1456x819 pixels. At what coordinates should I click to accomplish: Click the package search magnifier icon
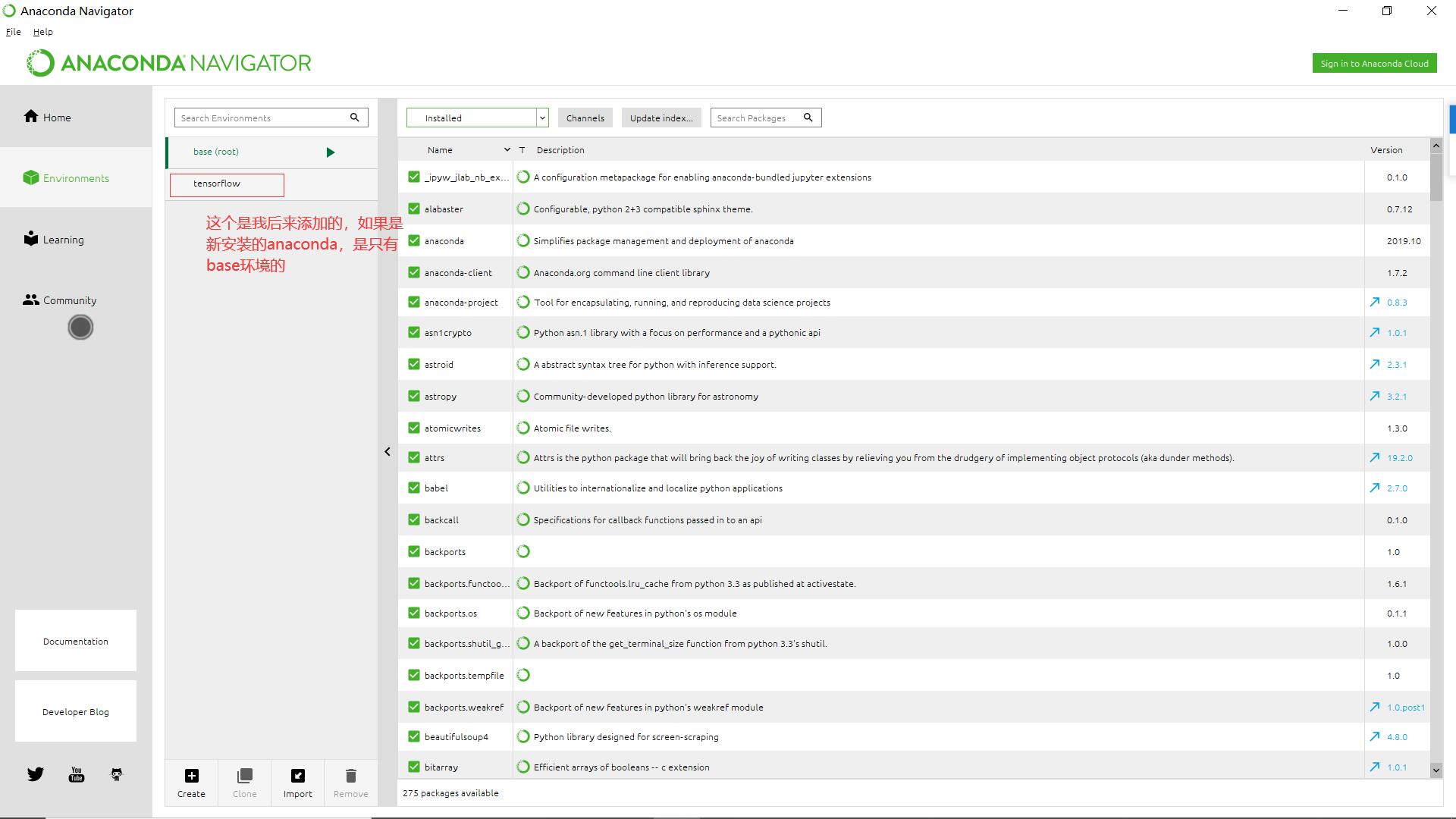pyautogui.click(x=808, y=118)
